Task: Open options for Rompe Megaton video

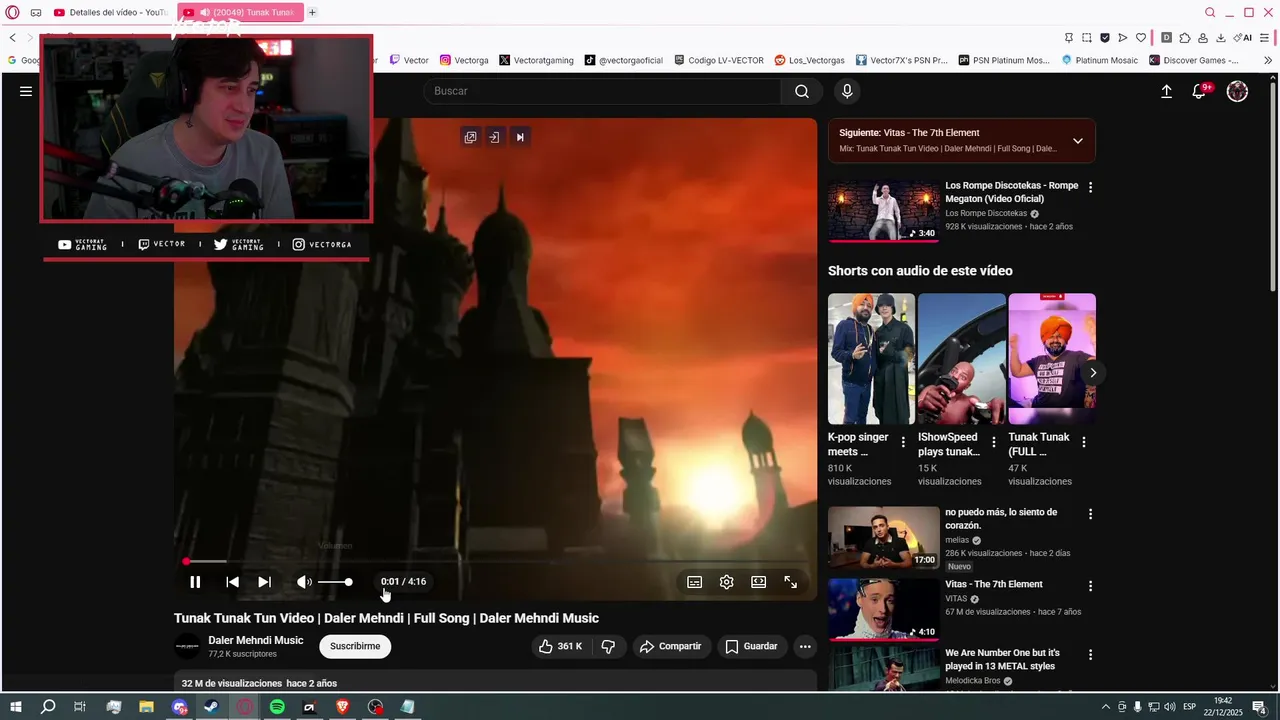Action: click(1090, 187)
